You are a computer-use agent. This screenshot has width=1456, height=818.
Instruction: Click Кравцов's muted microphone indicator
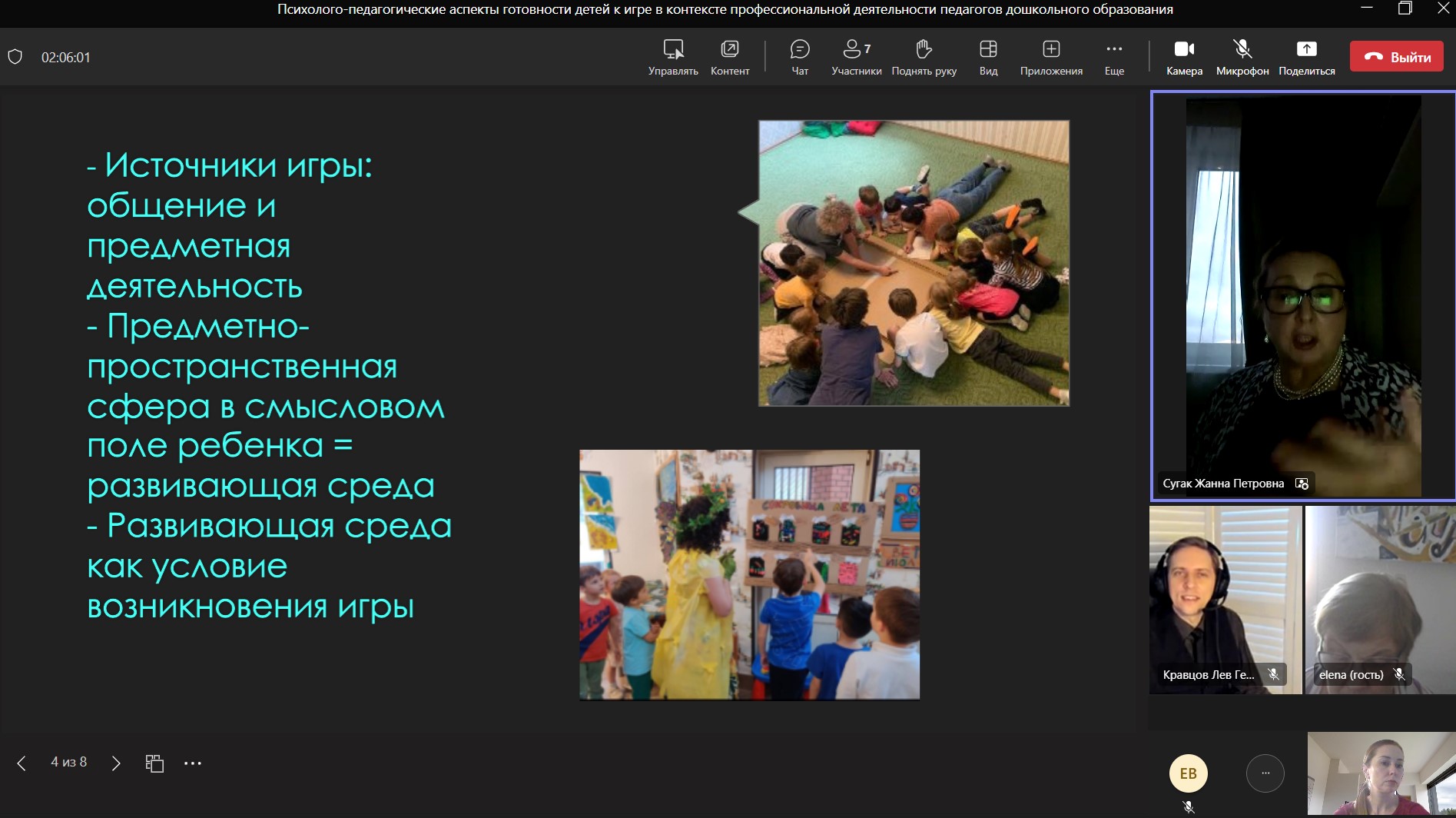coord(1274,674)
